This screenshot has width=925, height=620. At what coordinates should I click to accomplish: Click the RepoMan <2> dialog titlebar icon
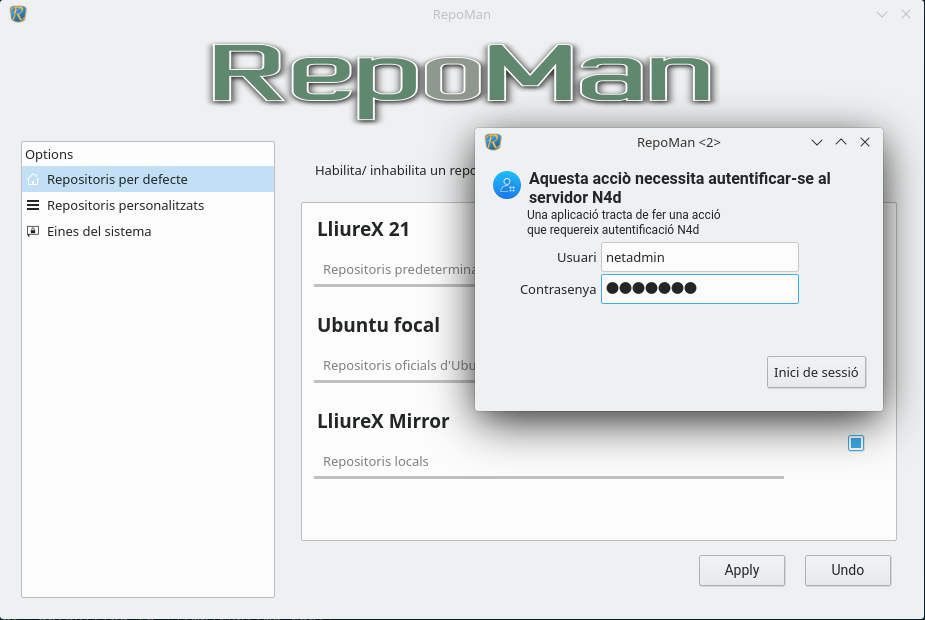[x=493, y=142]
